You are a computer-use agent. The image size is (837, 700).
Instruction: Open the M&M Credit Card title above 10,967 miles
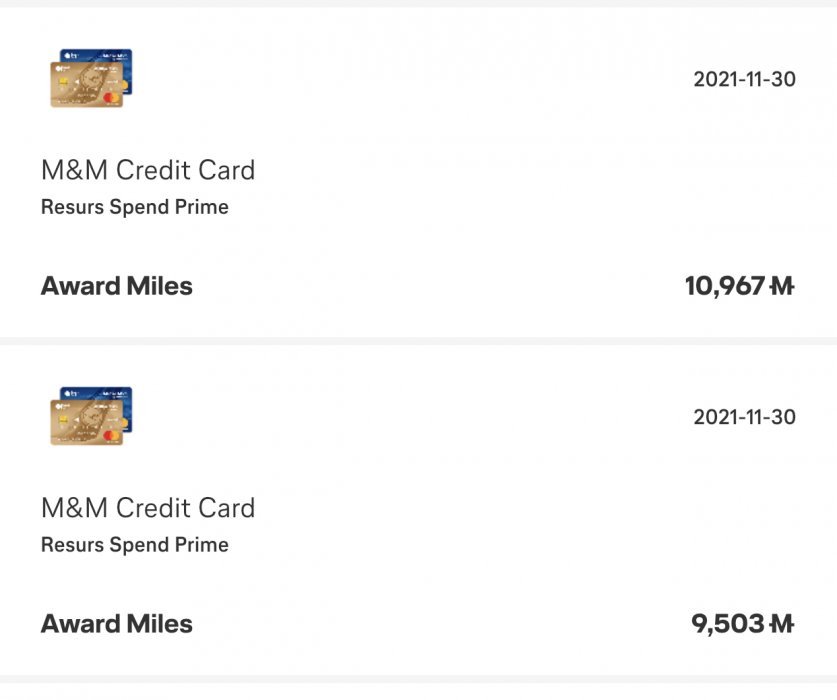pos(148,170)
